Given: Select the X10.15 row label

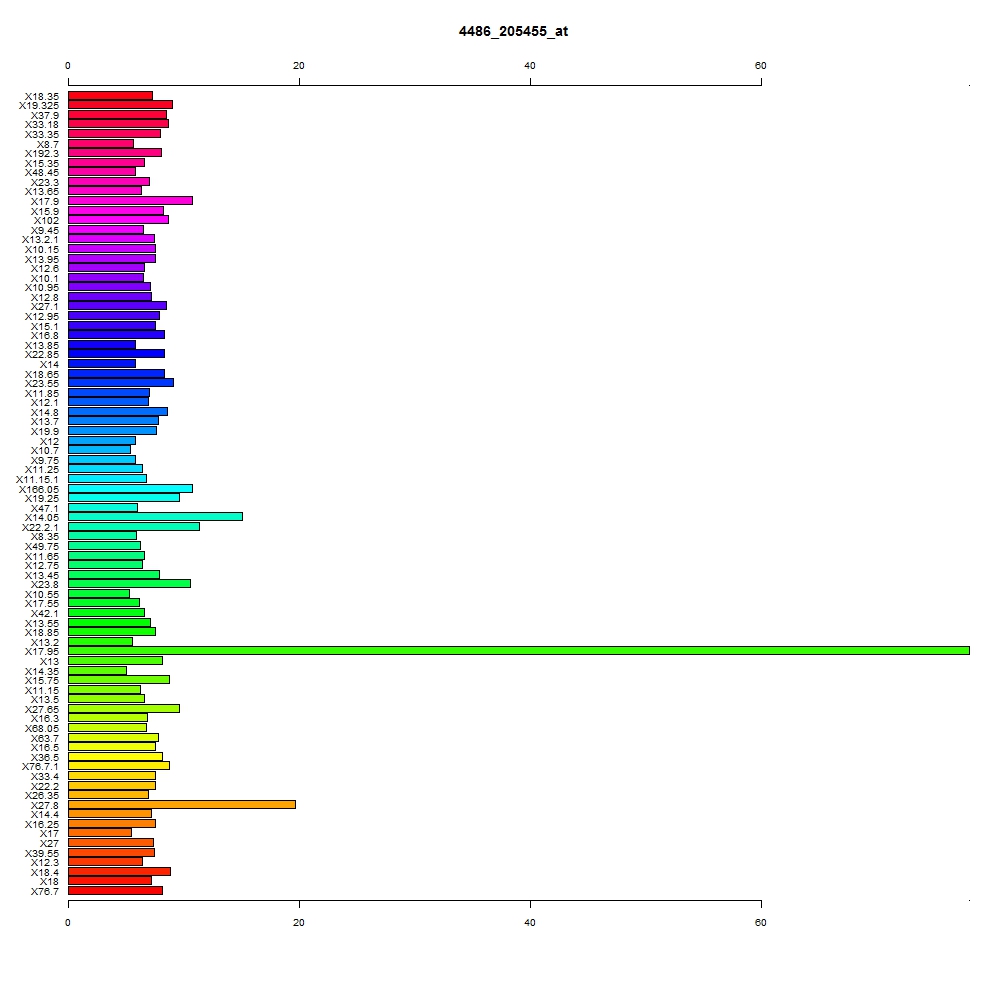Looking at the screenshot, I should tap(41, 250).
